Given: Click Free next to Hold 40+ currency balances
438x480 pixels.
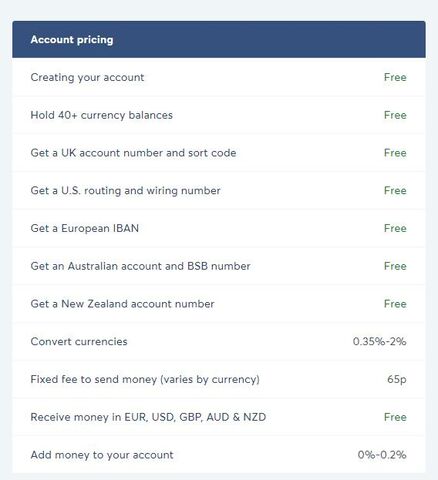Looking at the screenshot, I should click(395, 115).
